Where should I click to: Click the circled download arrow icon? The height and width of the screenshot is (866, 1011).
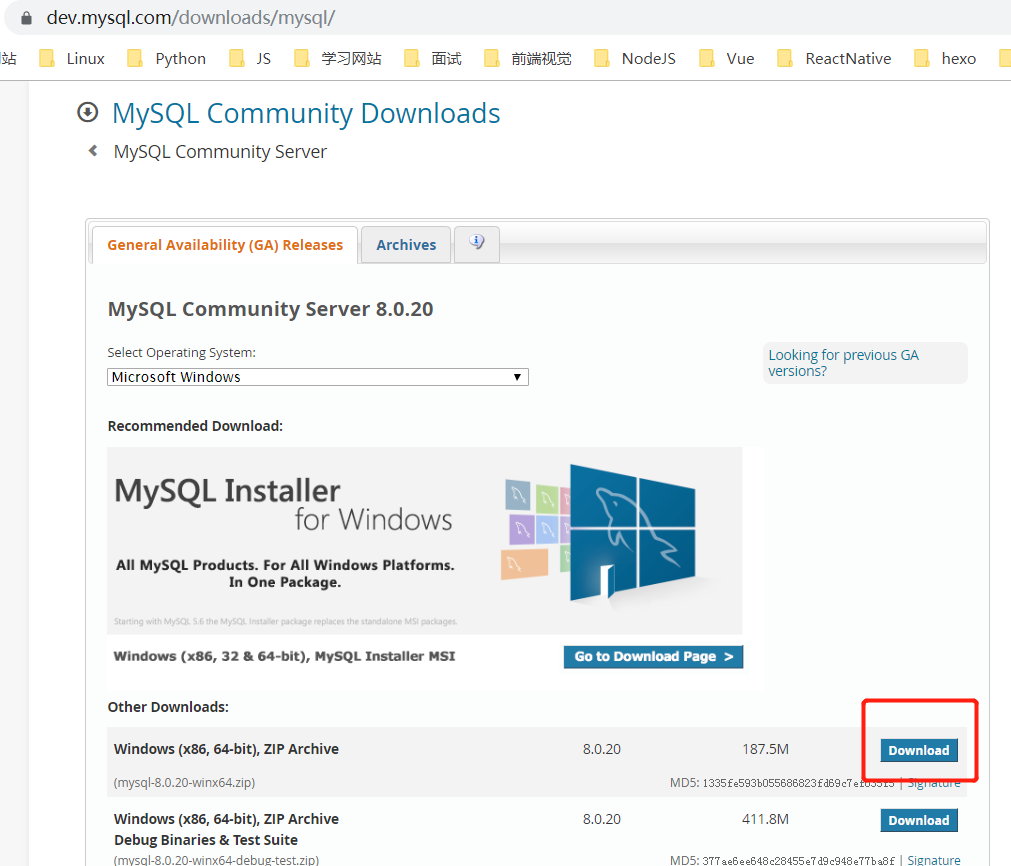88,112
